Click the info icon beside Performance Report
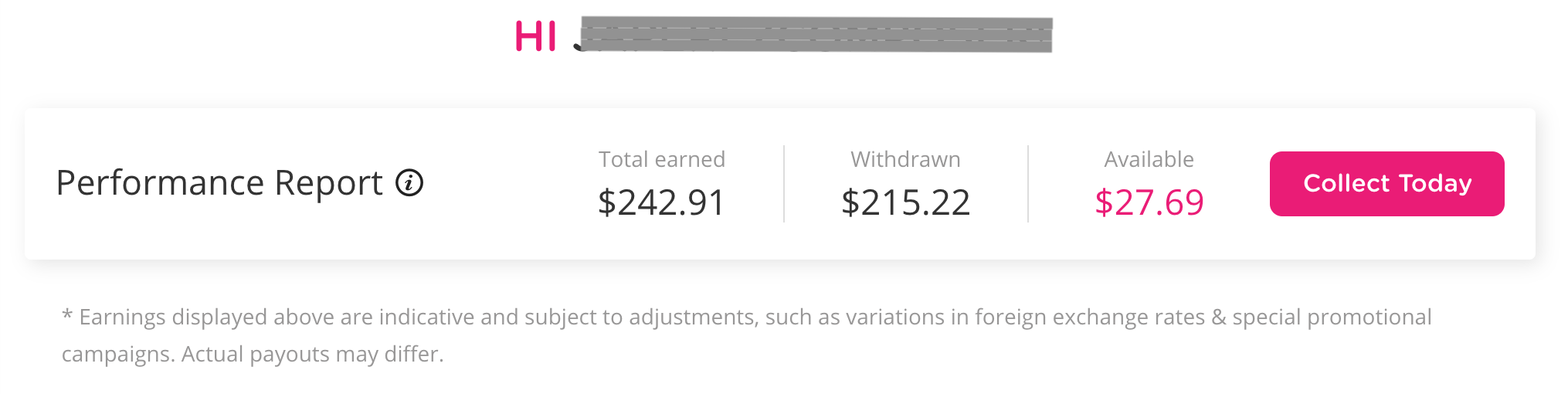The image size is (1568, 394). [409, 183]
